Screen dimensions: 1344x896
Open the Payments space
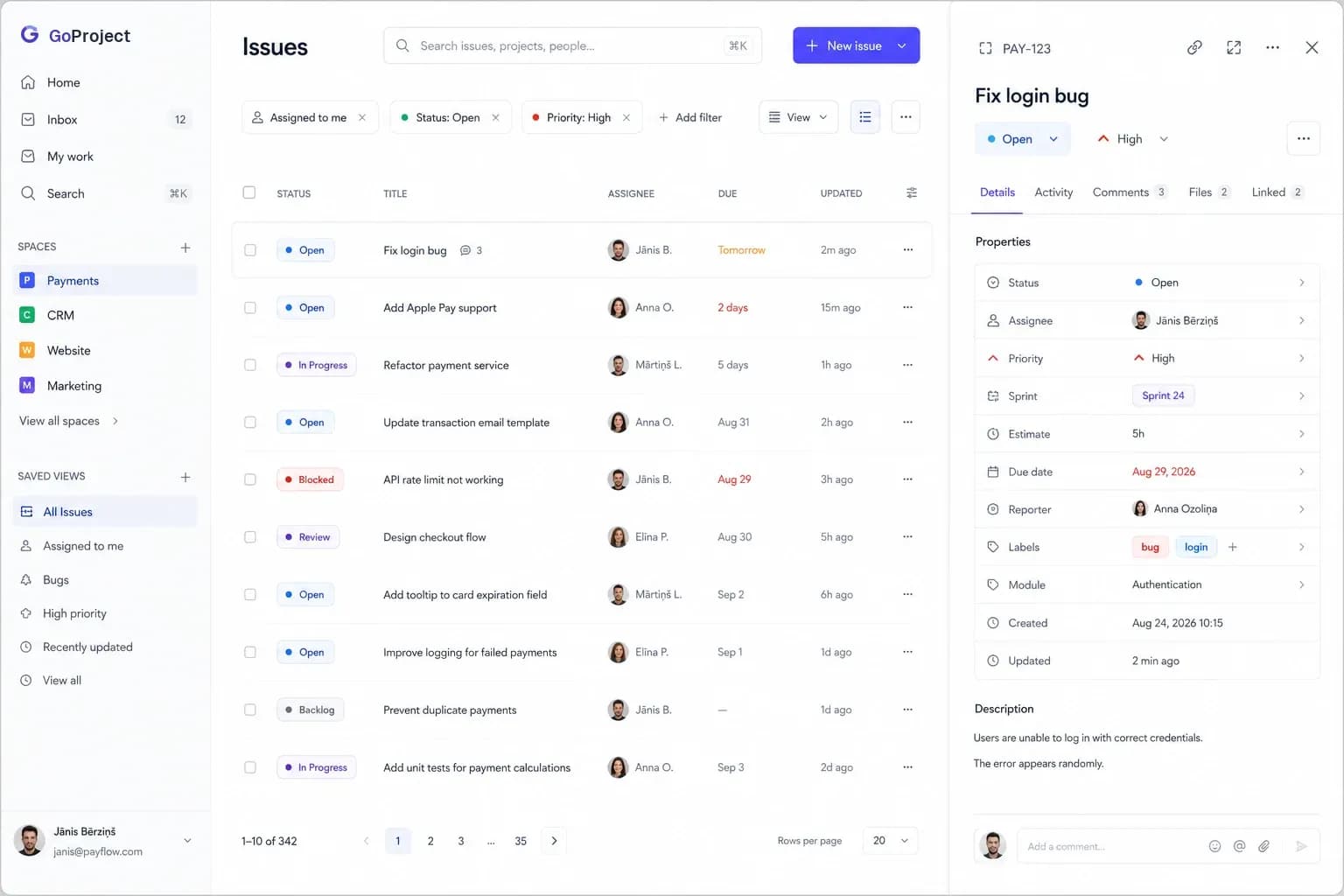105,281
